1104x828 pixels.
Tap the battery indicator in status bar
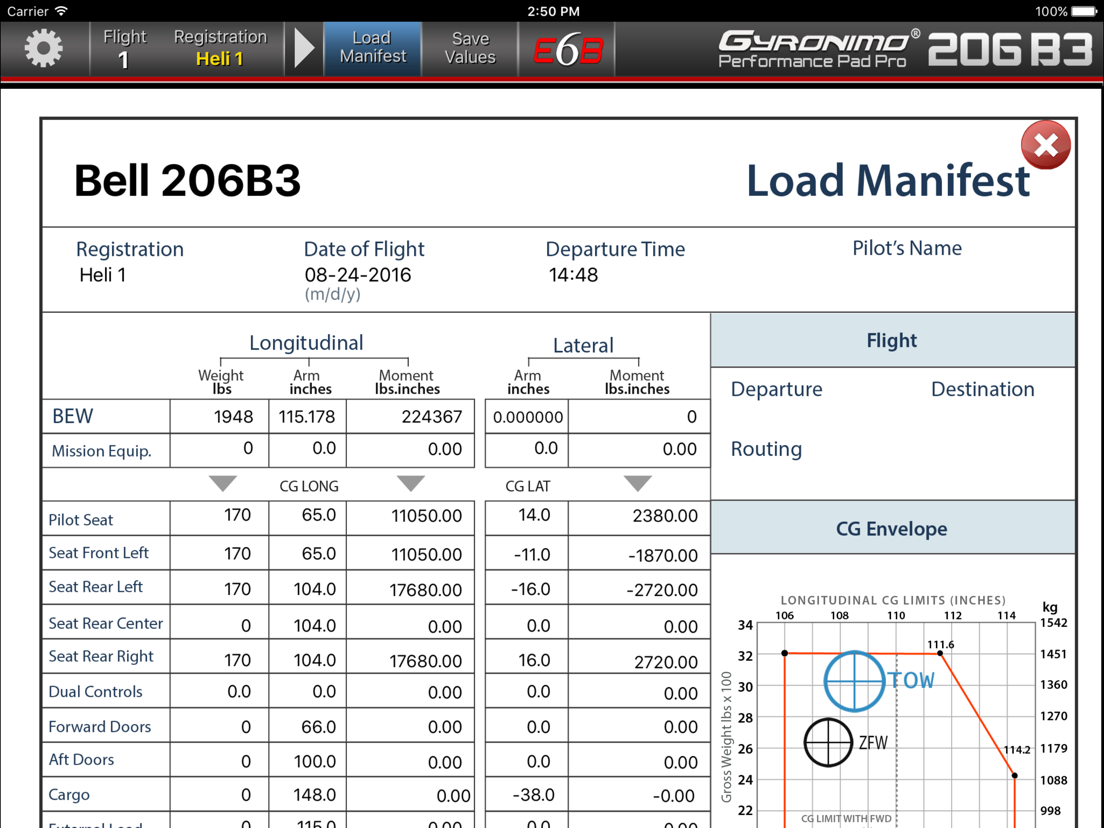1083,11
